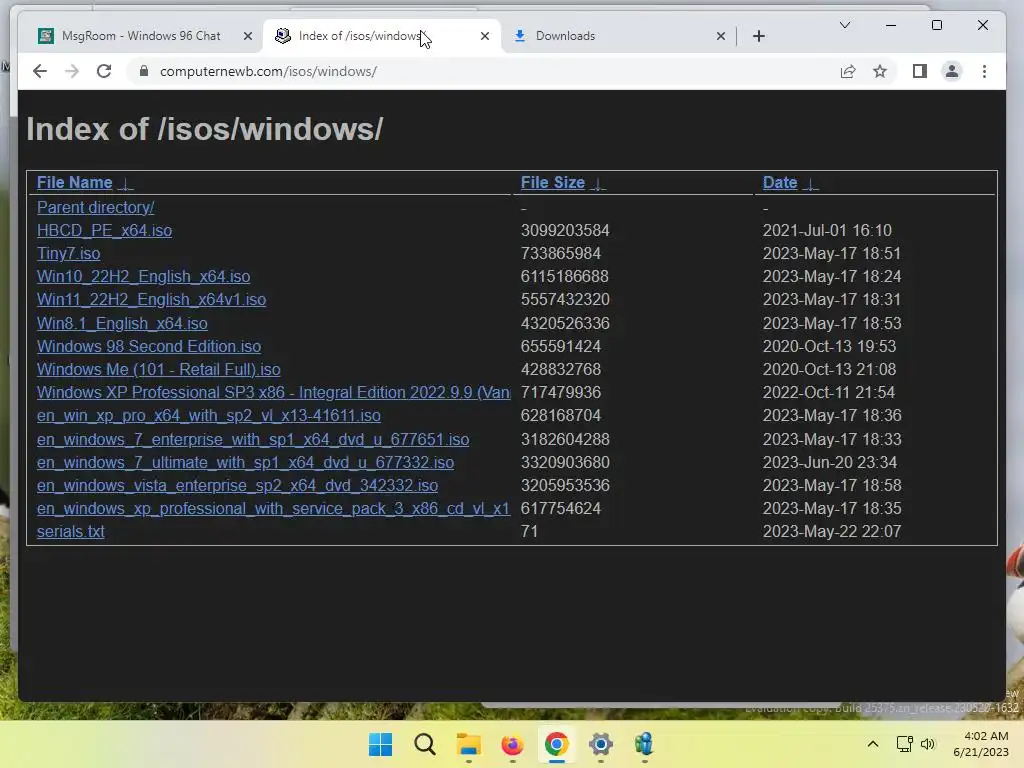
Task: Click the file size 6115186688
Action: point(565,276)
